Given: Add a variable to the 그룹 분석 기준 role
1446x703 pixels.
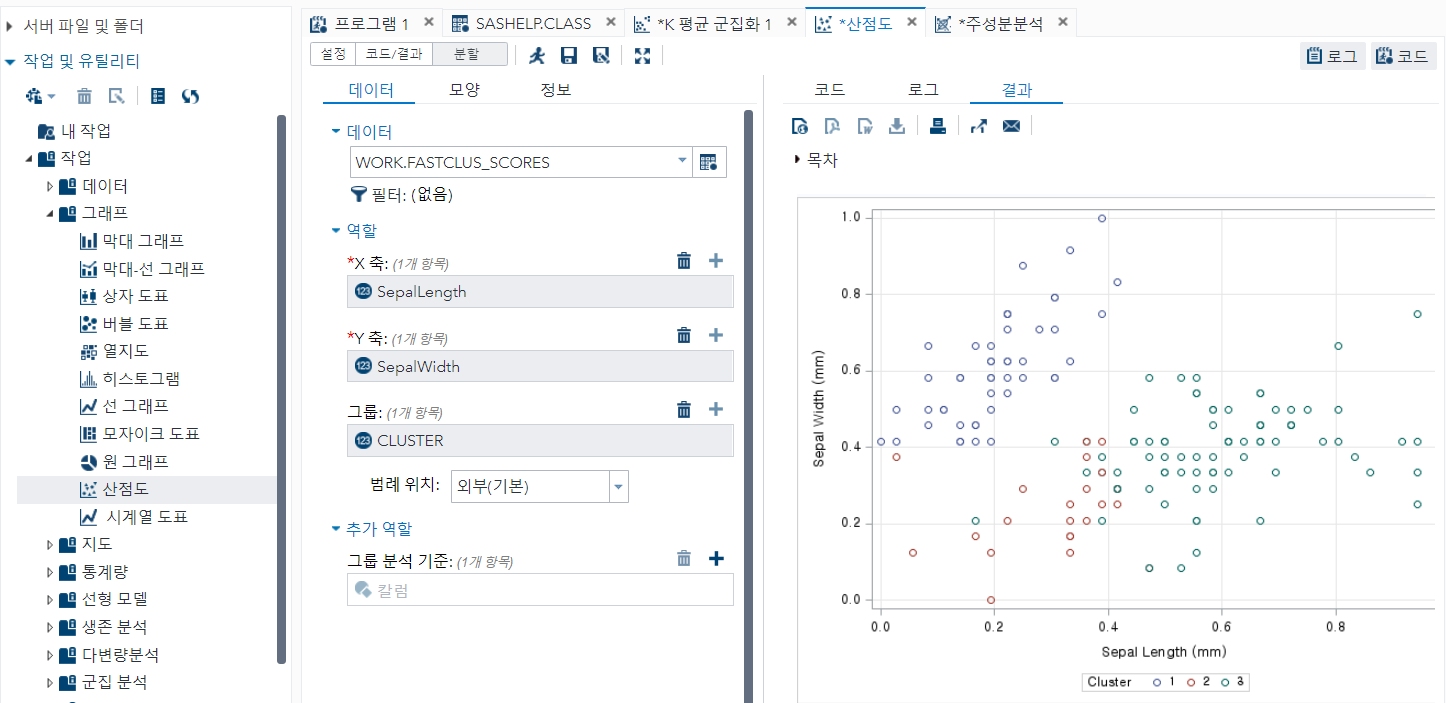Looking at the screenshot, I should pos(716,558).
